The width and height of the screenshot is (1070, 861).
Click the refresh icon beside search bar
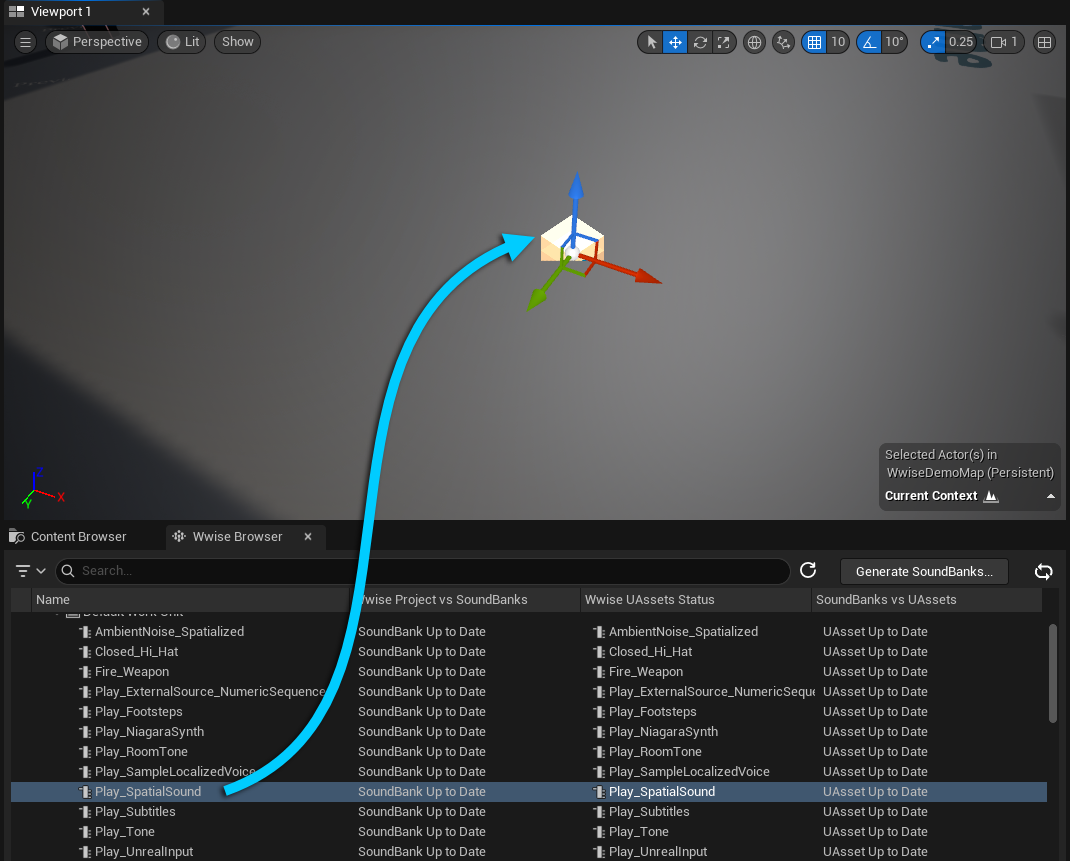[x=808, y=570]
